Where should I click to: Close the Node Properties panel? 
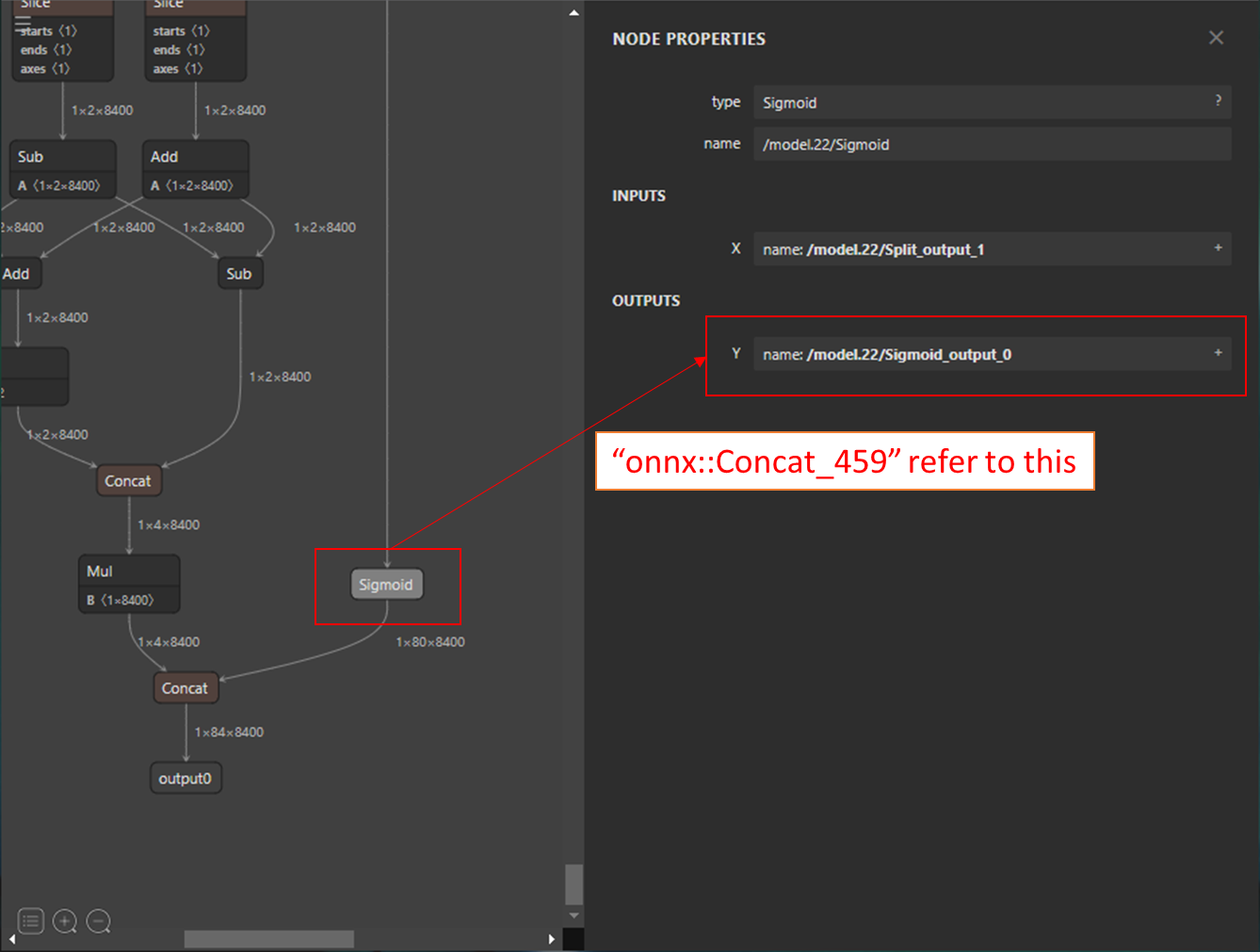tap(1216, 38)
